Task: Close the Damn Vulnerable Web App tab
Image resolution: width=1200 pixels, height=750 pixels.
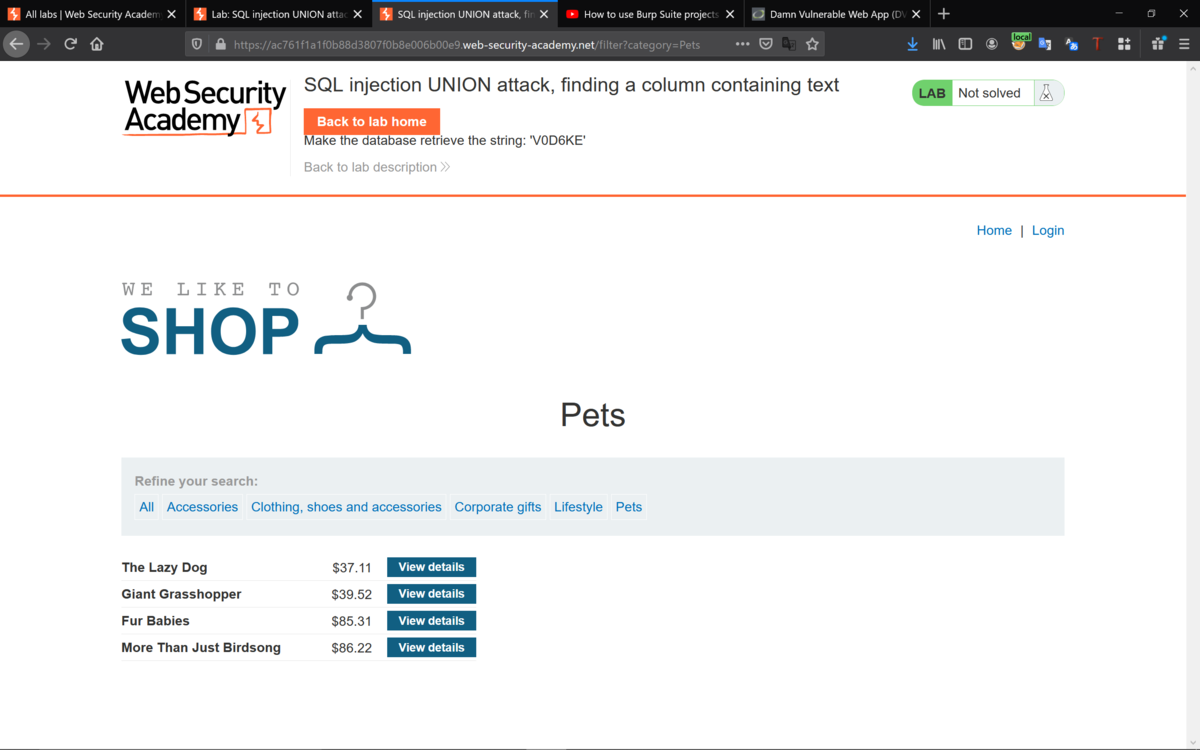Action: [x=916, y=14]
